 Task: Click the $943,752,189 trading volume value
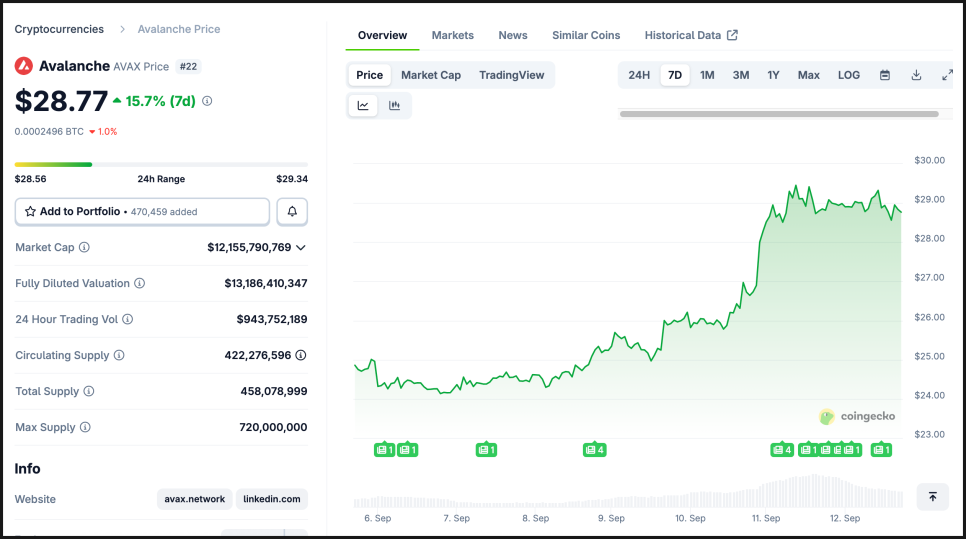pos(272,319)
